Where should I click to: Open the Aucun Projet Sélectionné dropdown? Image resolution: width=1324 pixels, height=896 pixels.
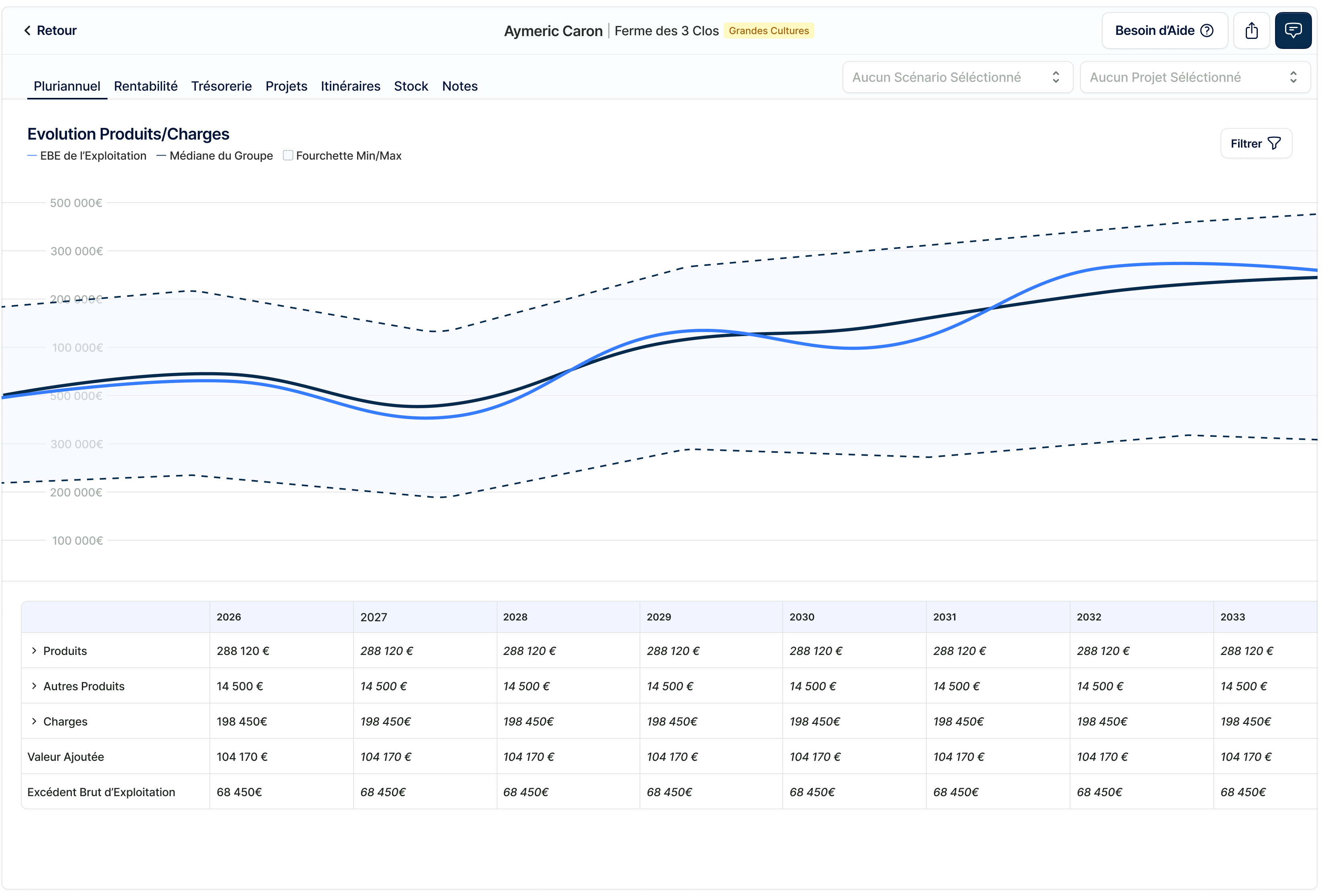[x=1195, y=77]
